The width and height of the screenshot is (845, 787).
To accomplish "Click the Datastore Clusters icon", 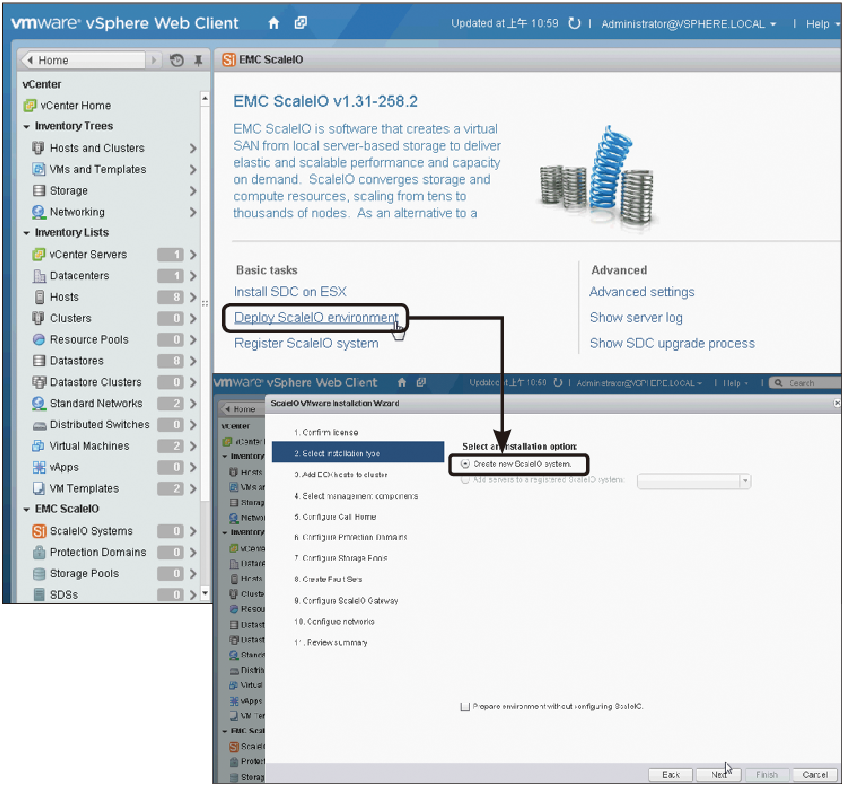I will [x=39, y=382].
